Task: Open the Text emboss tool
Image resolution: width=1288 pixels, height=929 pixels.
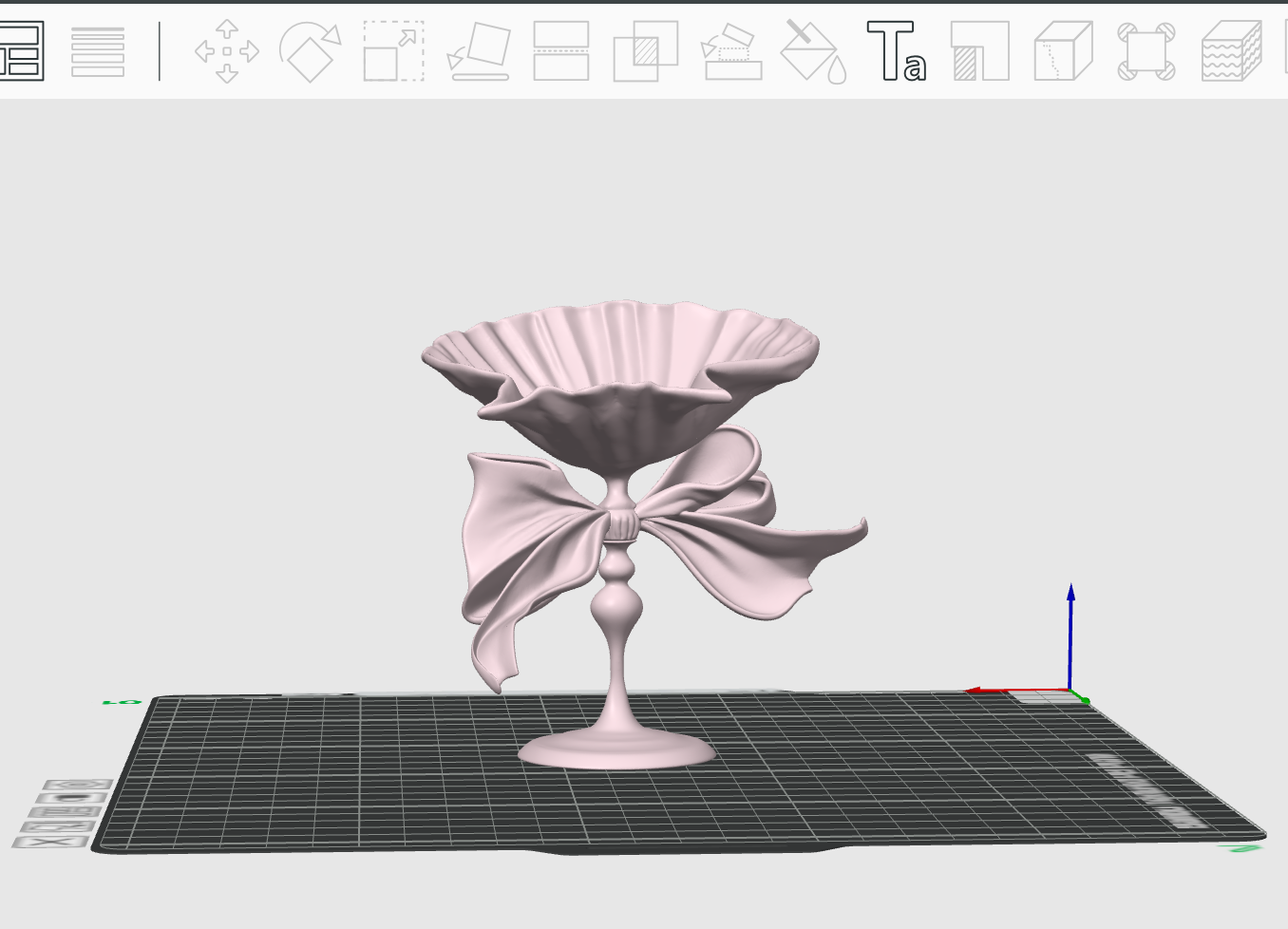Action: [896, 51]
